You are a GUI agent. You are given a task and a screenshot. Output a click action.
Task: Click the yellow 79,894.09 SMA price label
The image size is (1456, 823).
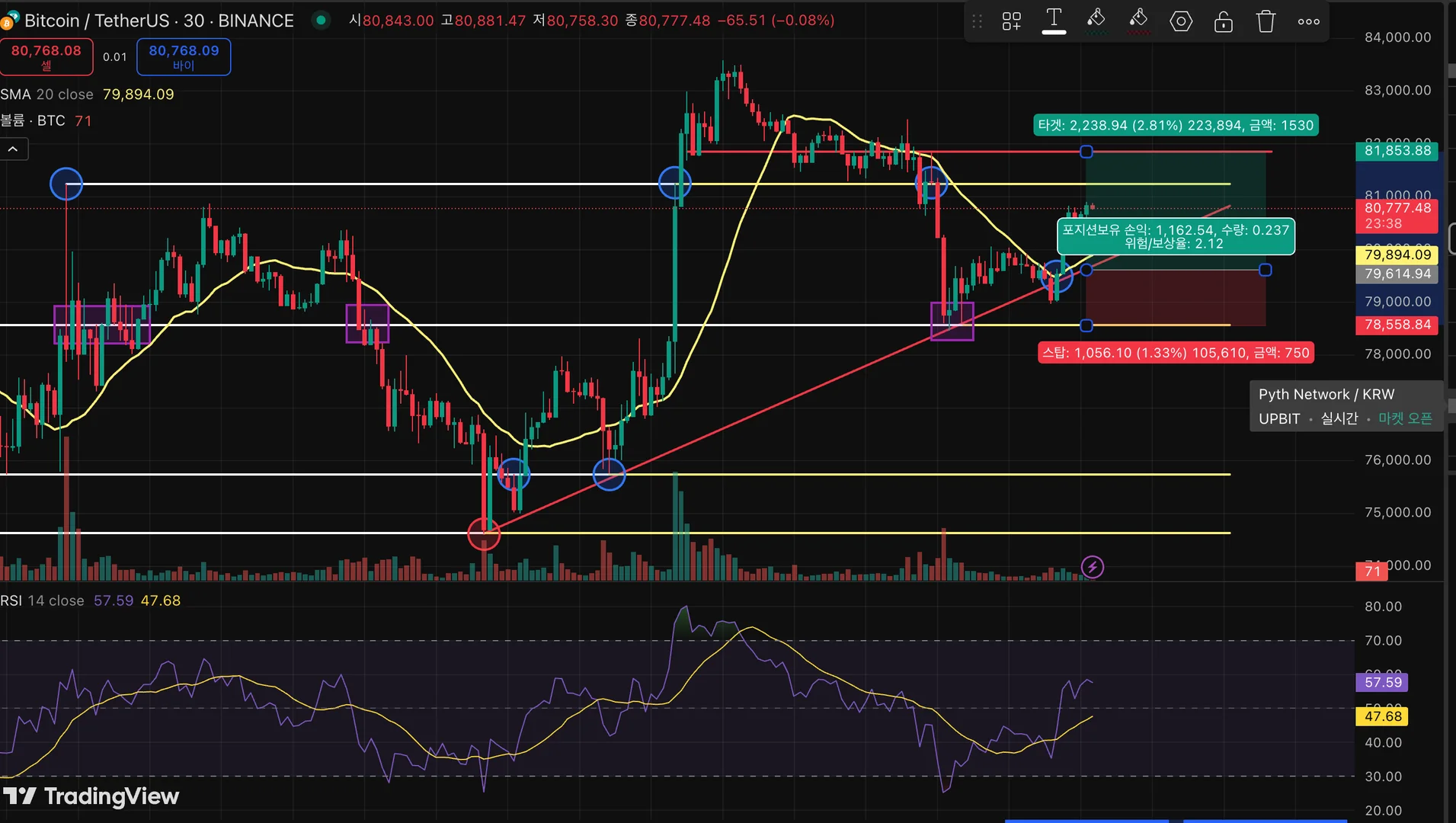pos(1397,255)
